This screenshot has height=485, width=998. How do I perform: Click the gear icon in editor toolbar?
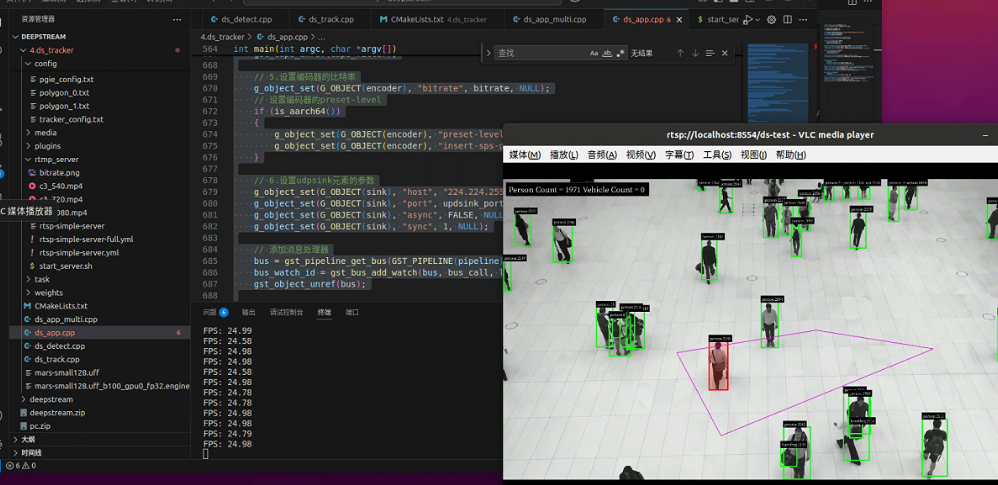[x=771, y=20]
